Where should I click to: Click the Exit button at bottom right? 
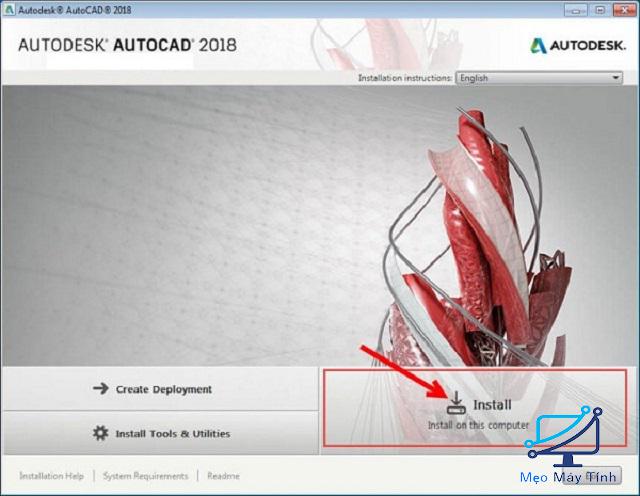tap(591, 476)
